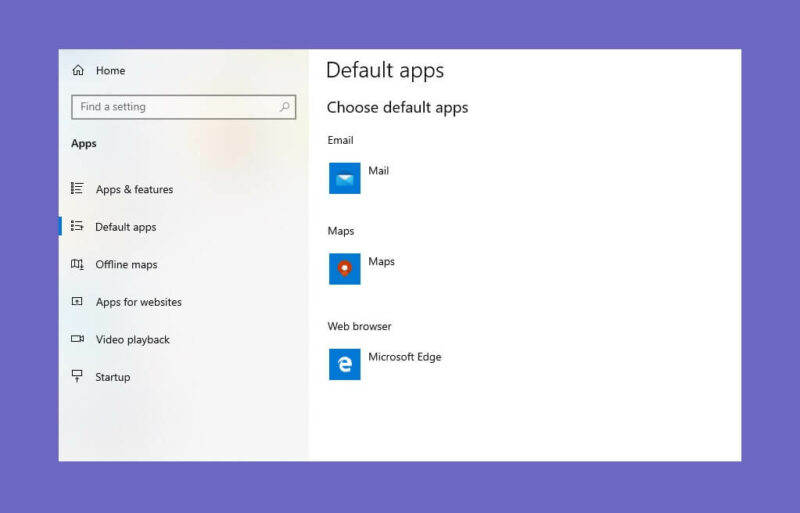
Task: Click the blue Mail app icon
Action: pyautogui.click(x=344, y=178)
